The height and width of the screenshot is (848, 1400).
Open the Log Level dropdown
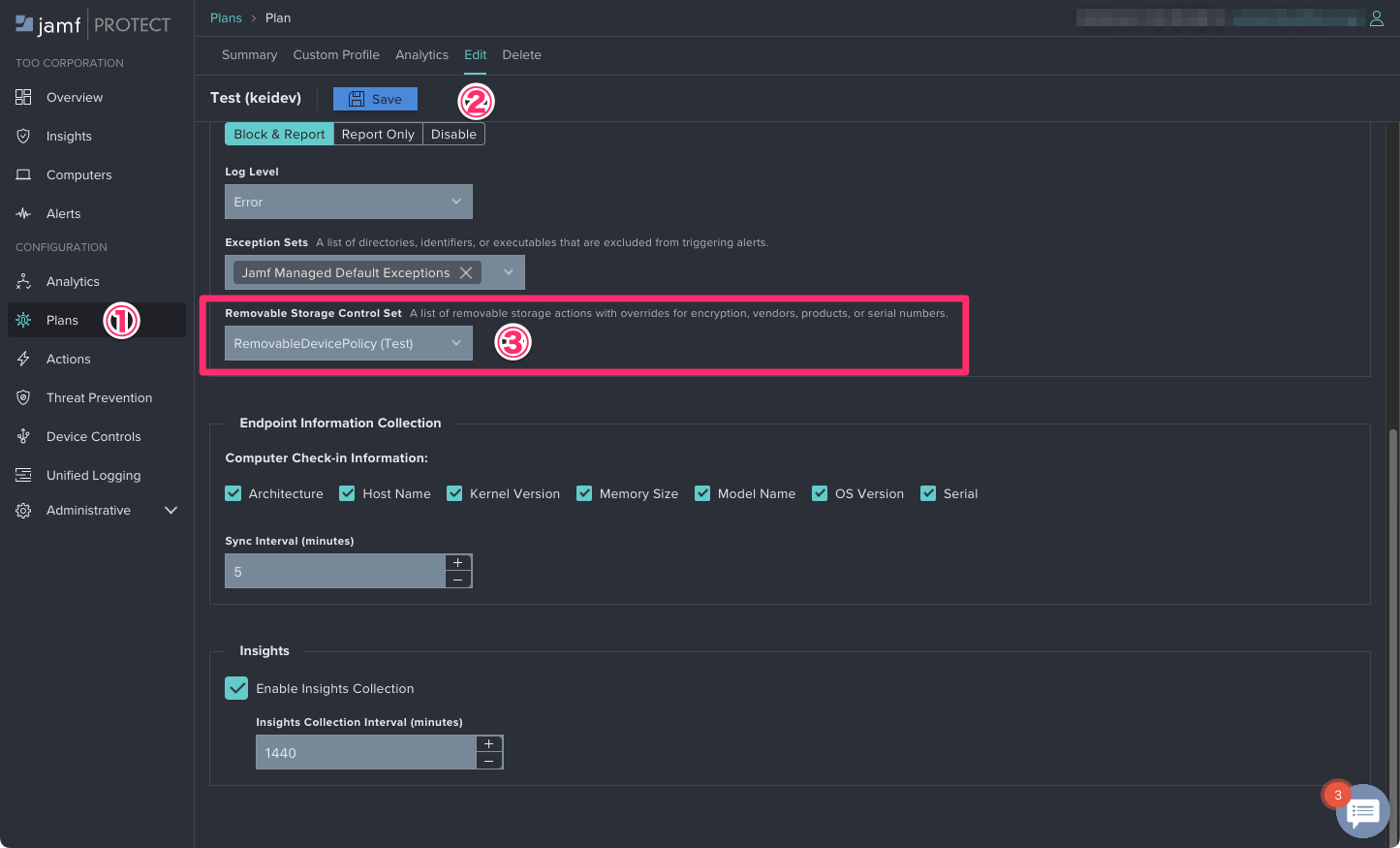[349, 202]
